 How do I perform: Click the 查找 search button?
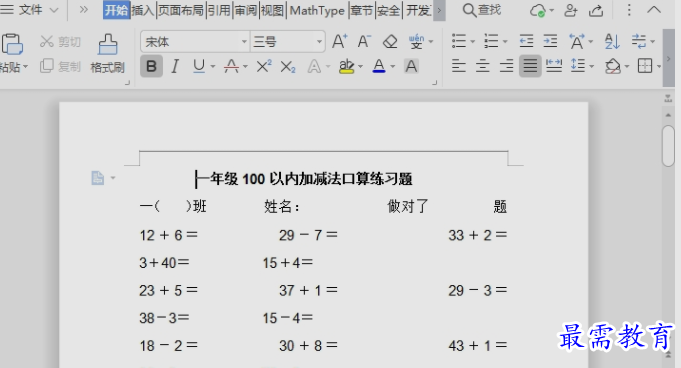(481, 10)
